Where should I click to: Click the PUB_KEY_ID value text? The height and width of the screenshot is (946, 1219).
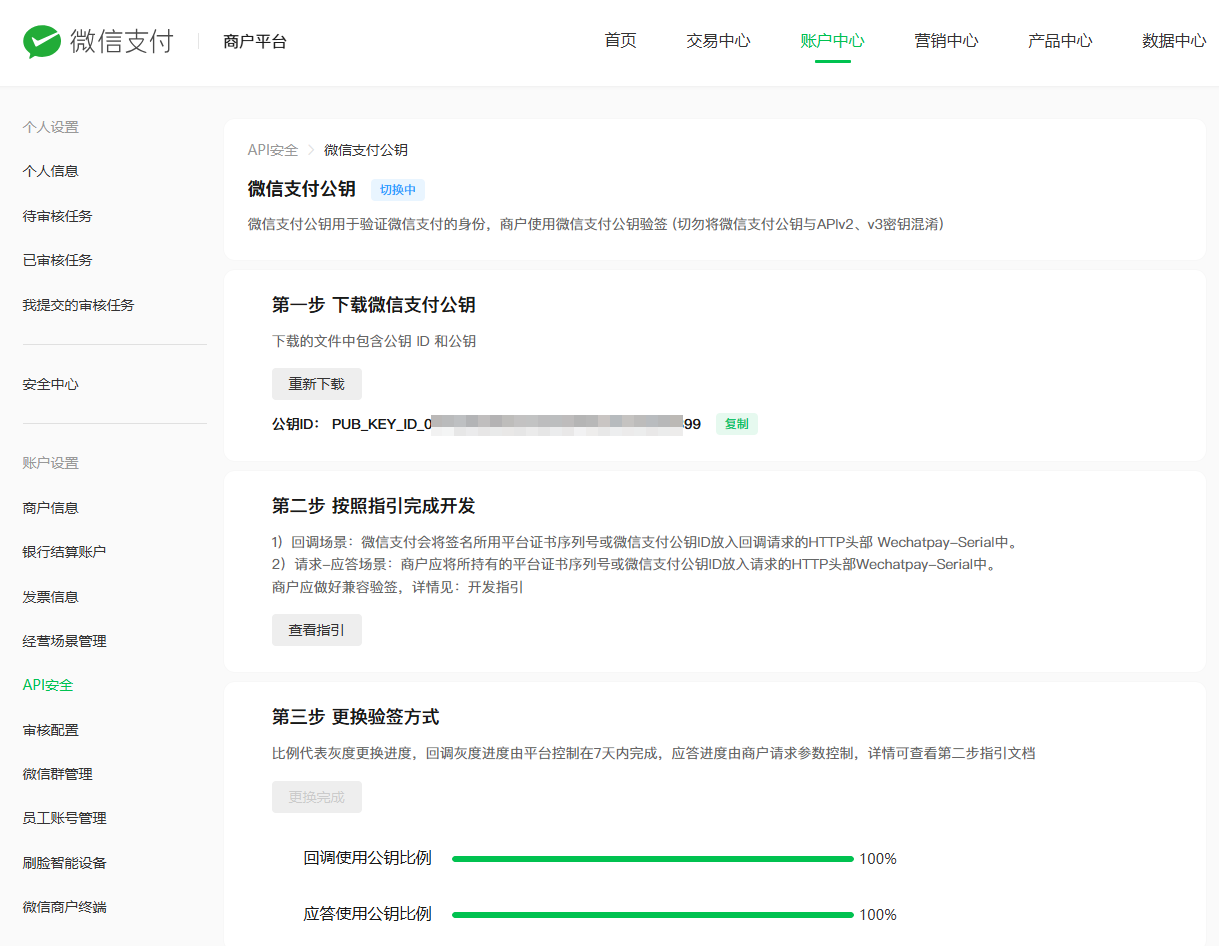point(516,424)
